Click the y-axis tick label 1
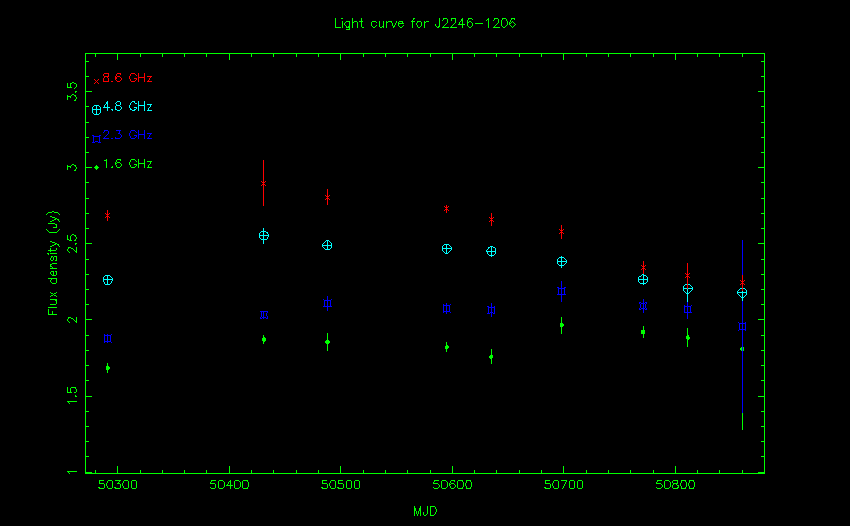 pos(72,472)
